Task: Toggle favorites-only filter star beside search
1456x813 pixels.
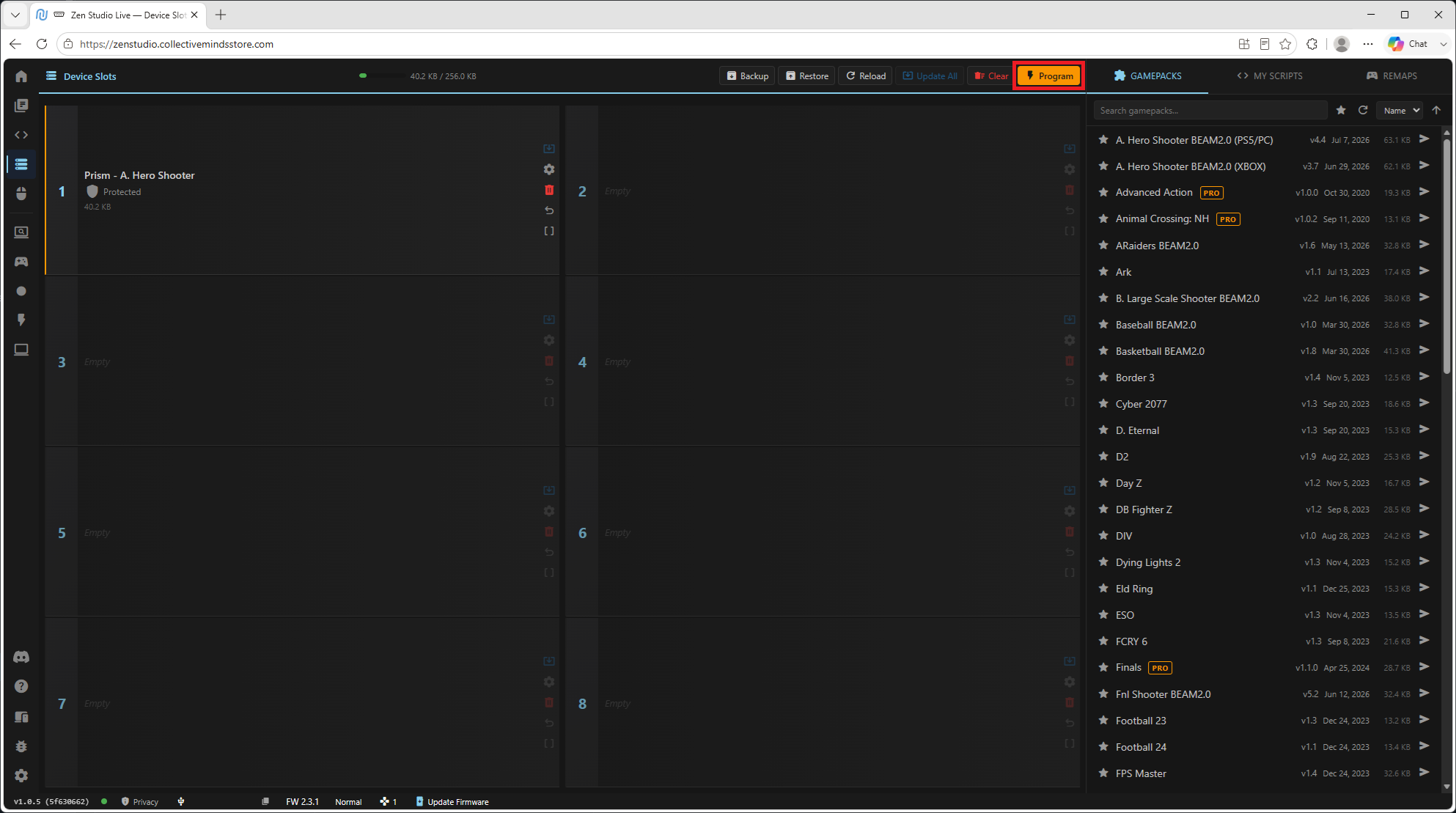Action: coord(1341,110)
